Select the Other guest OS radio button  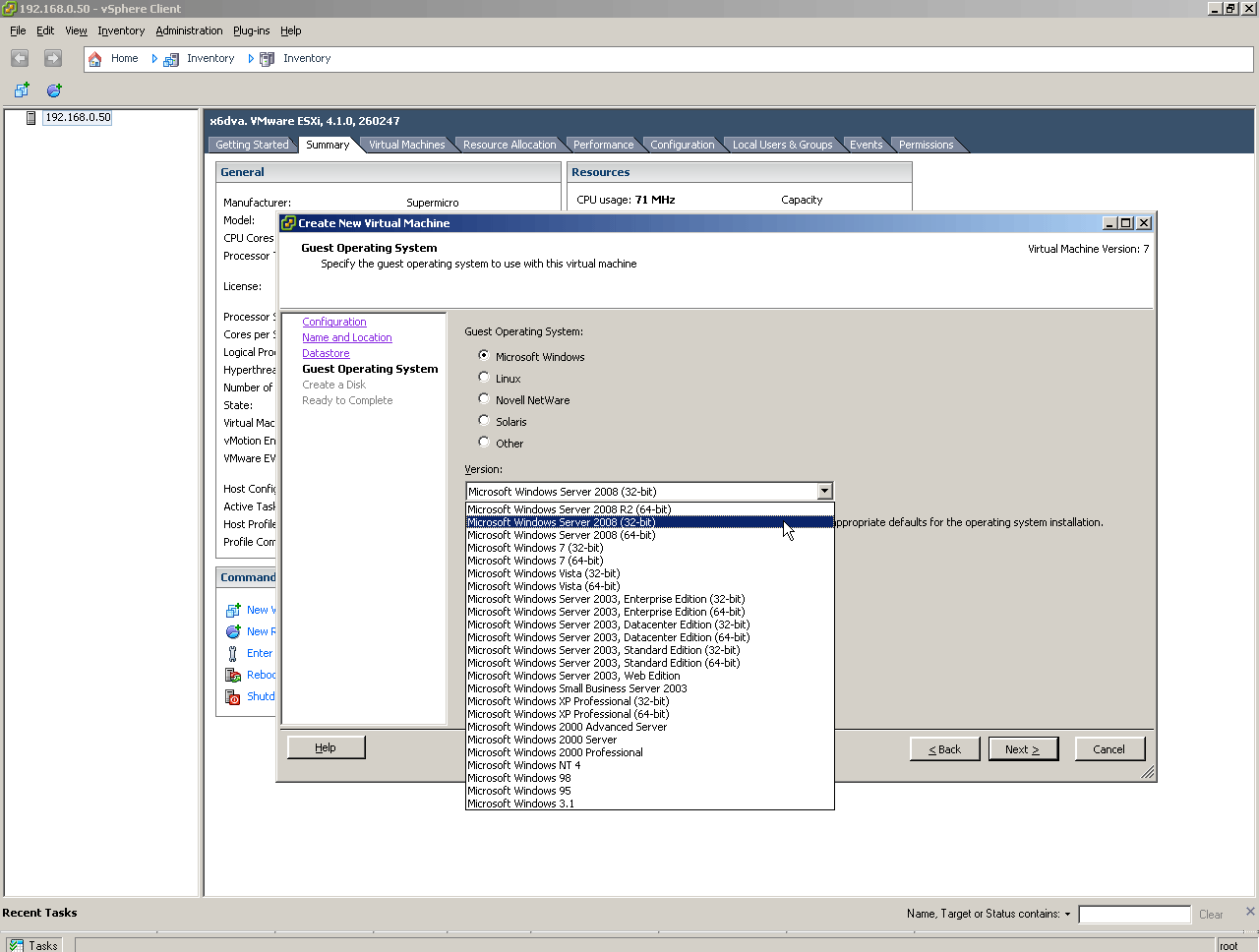[x=484, y=442]
